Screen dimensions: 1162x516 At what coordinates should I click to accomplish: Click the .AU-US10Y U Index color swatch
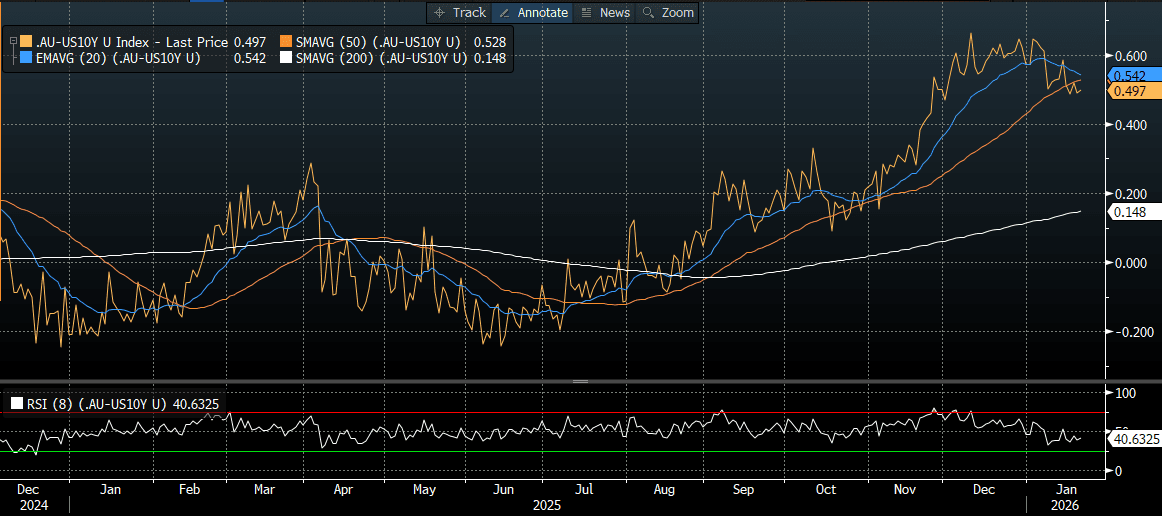coord(25,42)
